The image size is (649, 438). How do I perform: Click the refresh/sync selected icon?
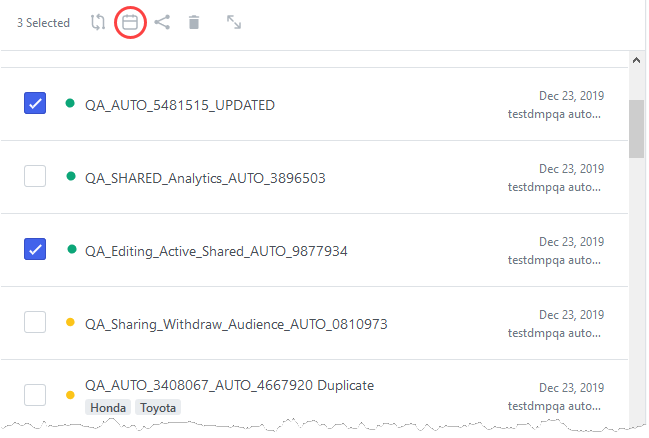[x=98, y=22]
